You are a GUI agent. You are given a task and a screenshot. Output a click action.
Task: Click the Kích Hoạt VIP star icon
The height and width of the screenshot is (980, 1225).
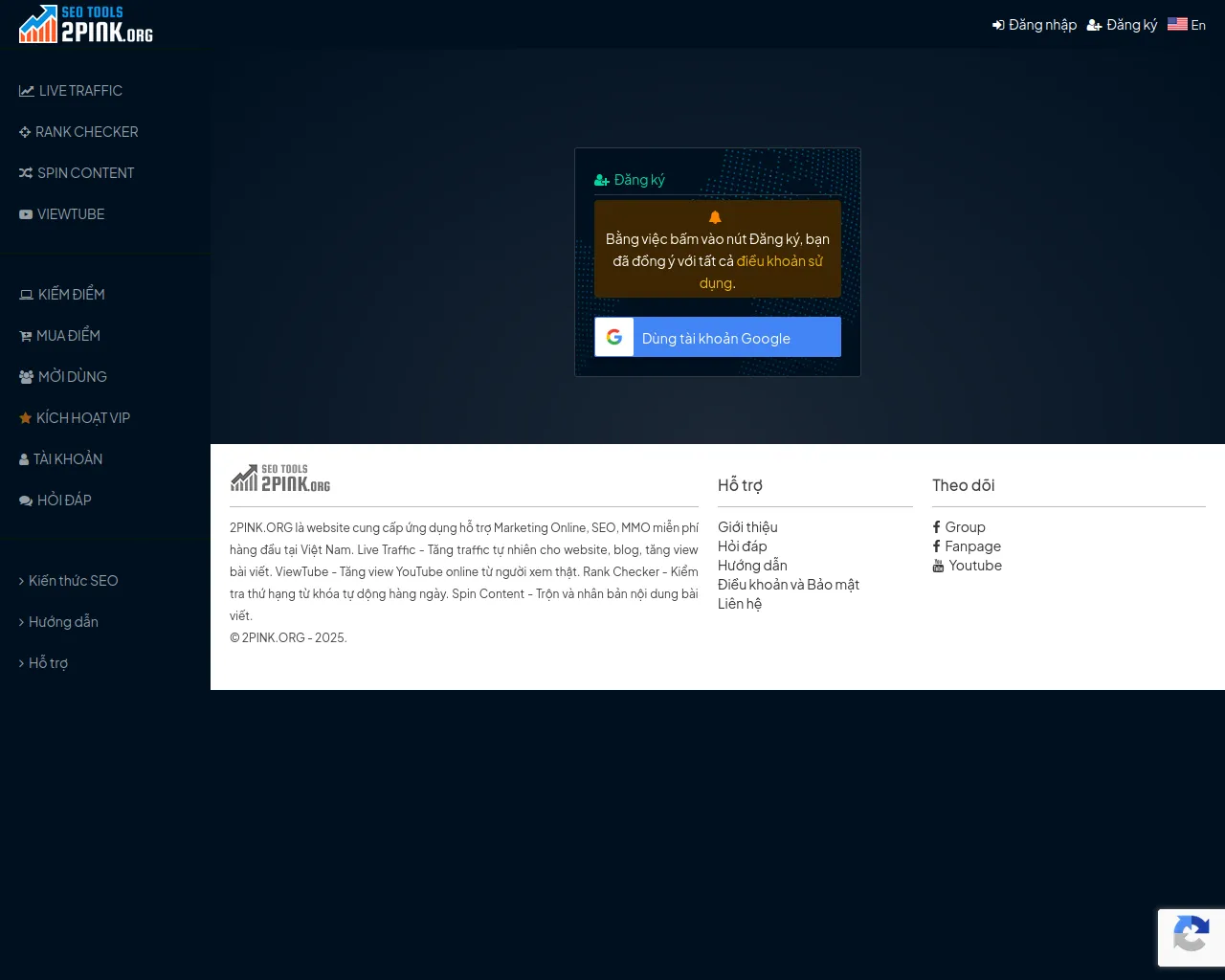coord(26,418)
